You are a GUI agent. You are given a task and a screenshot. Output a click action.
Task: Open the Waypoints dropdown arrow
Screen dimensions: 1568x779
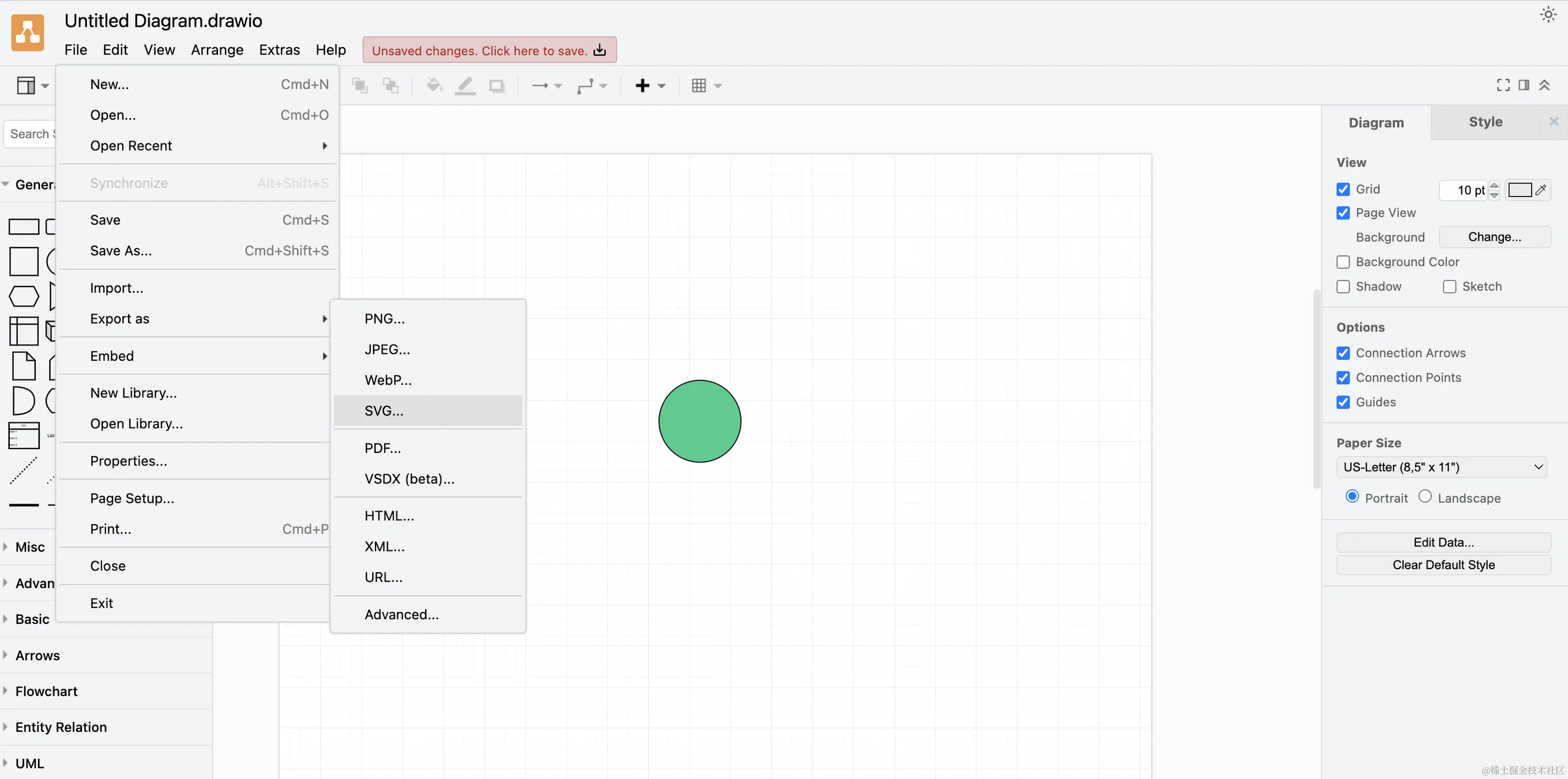(x=603, y=86)
